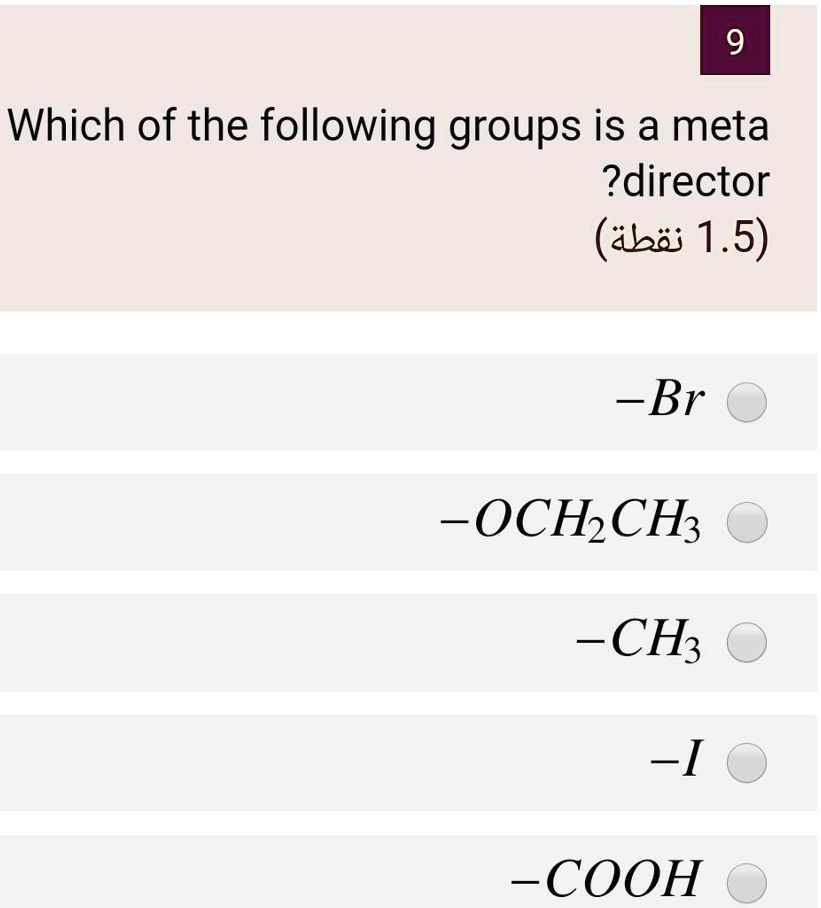Image resolution: width=821 pixels, height=908 pixels.
Task: Select the −OCH₂CH₃ radio button
Action: [745, 521]
